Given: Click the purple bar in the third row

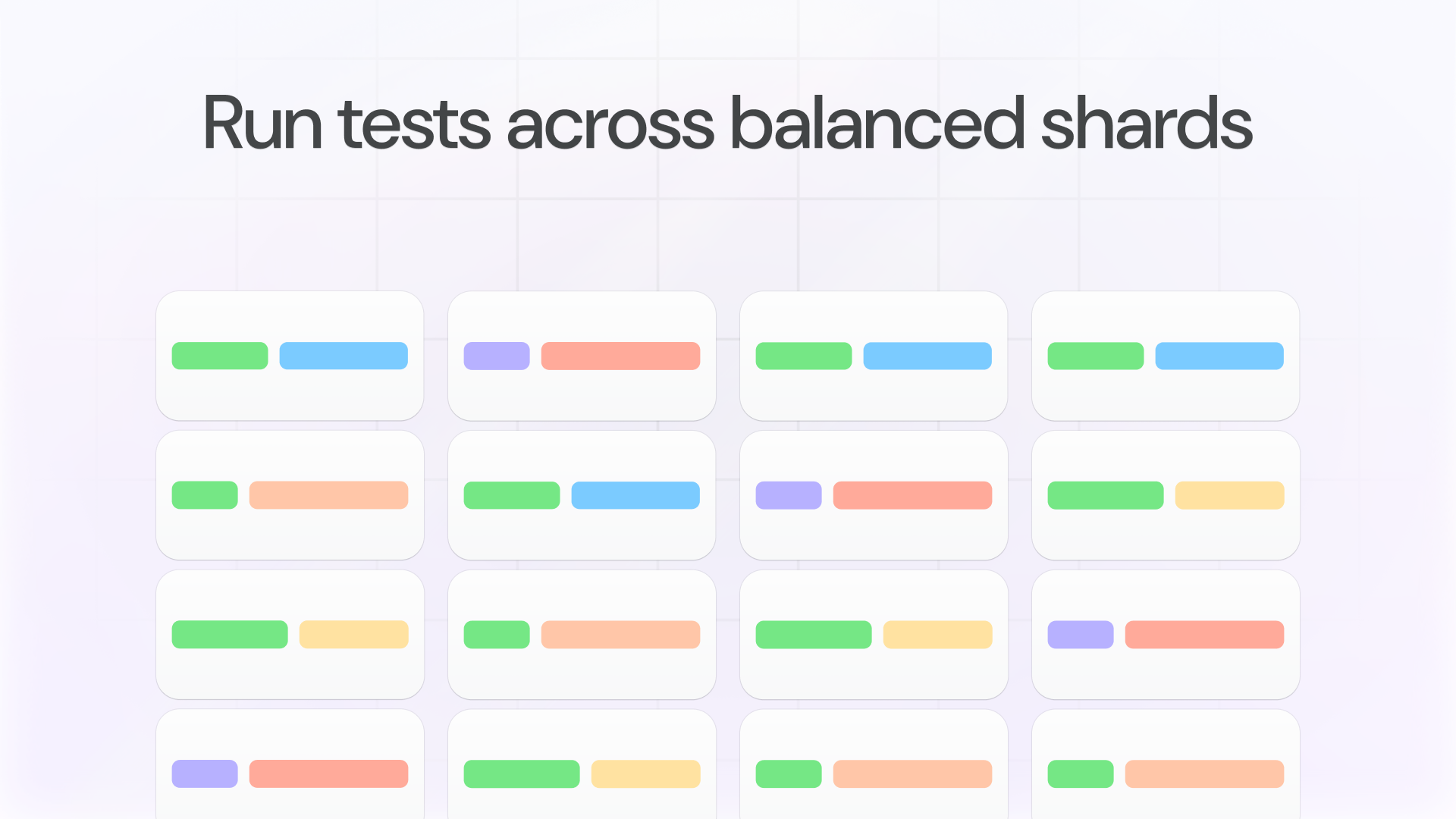Looking at the screenshot, I should click(x=1081, y=635).
